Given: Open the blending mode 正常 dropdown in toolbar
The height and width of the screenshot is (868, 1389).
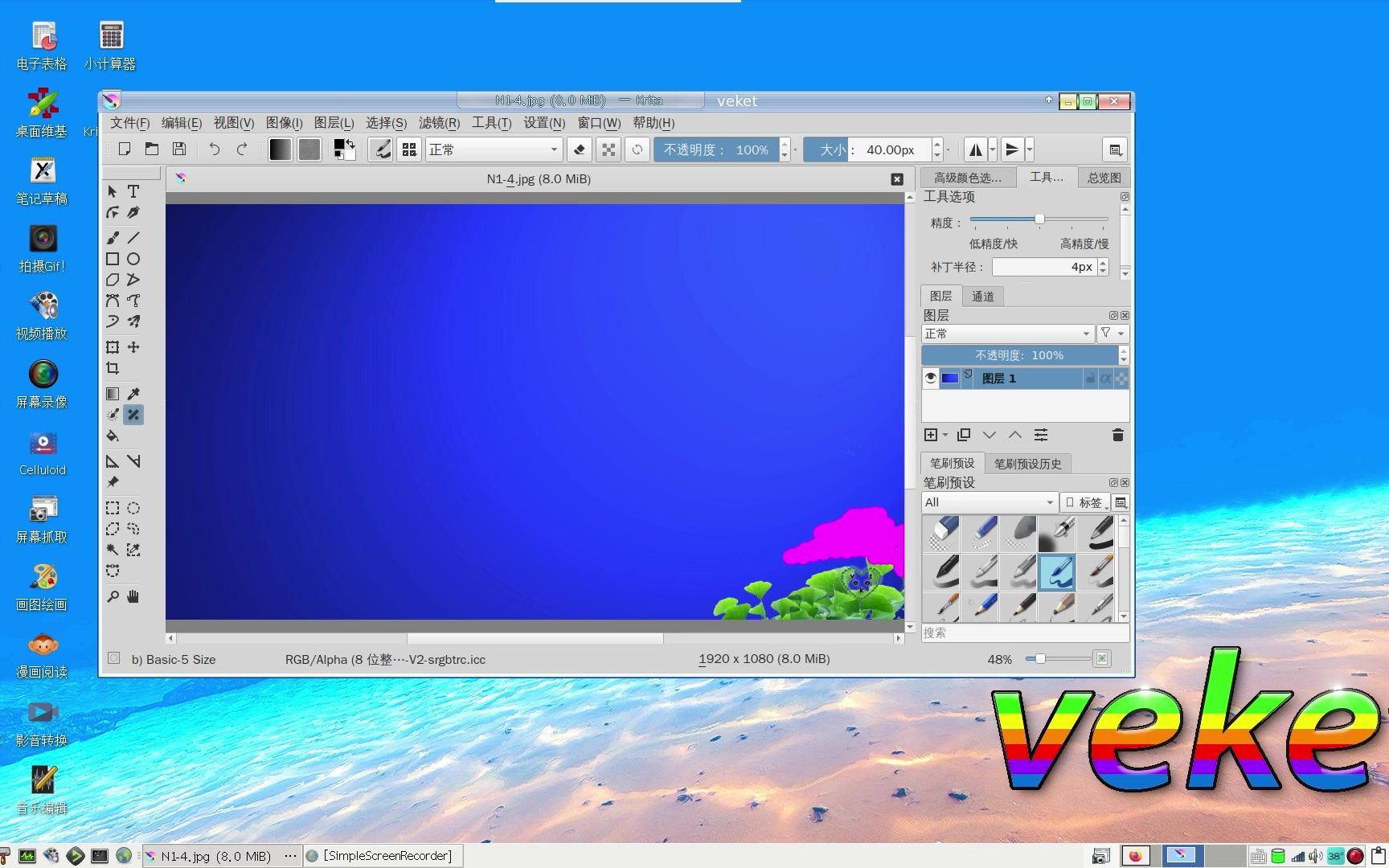Looking at the screenshot, I should (x=493, y=149).
